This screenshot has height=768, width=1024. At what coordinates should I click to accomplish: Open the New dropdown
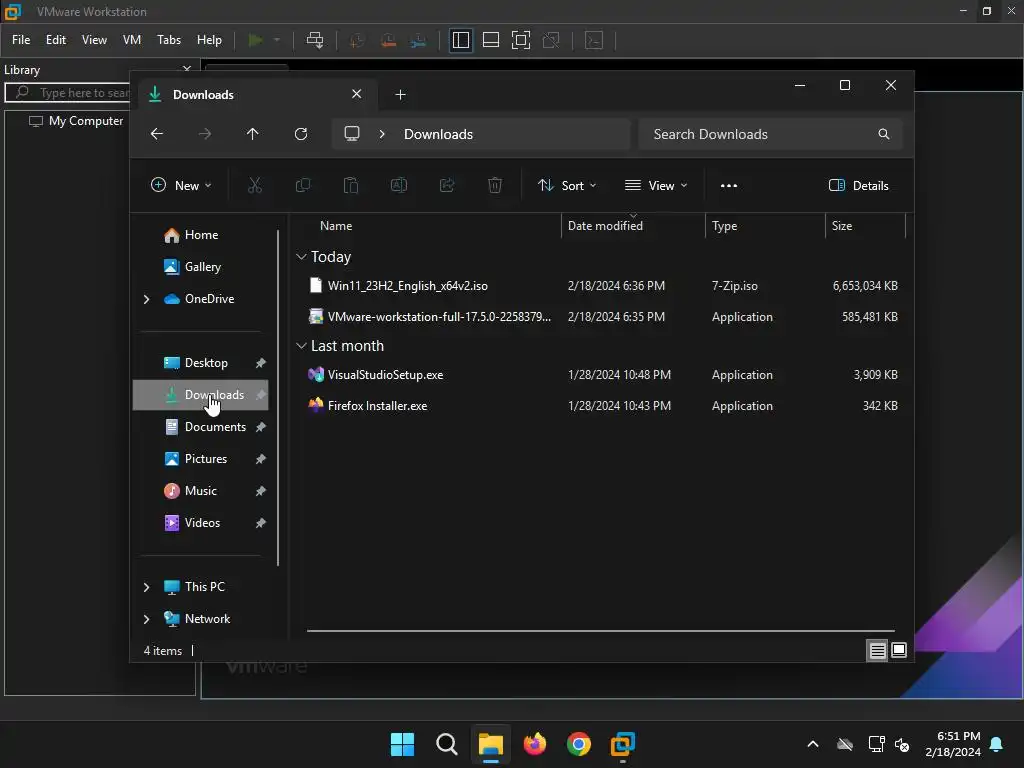click(x=181, y=185)
